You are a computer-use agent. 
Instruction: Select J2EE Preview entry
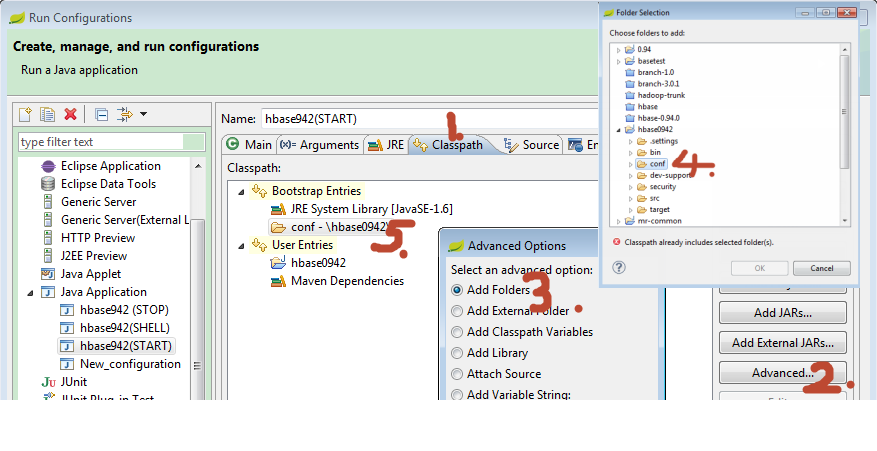[x=93, y=256]
